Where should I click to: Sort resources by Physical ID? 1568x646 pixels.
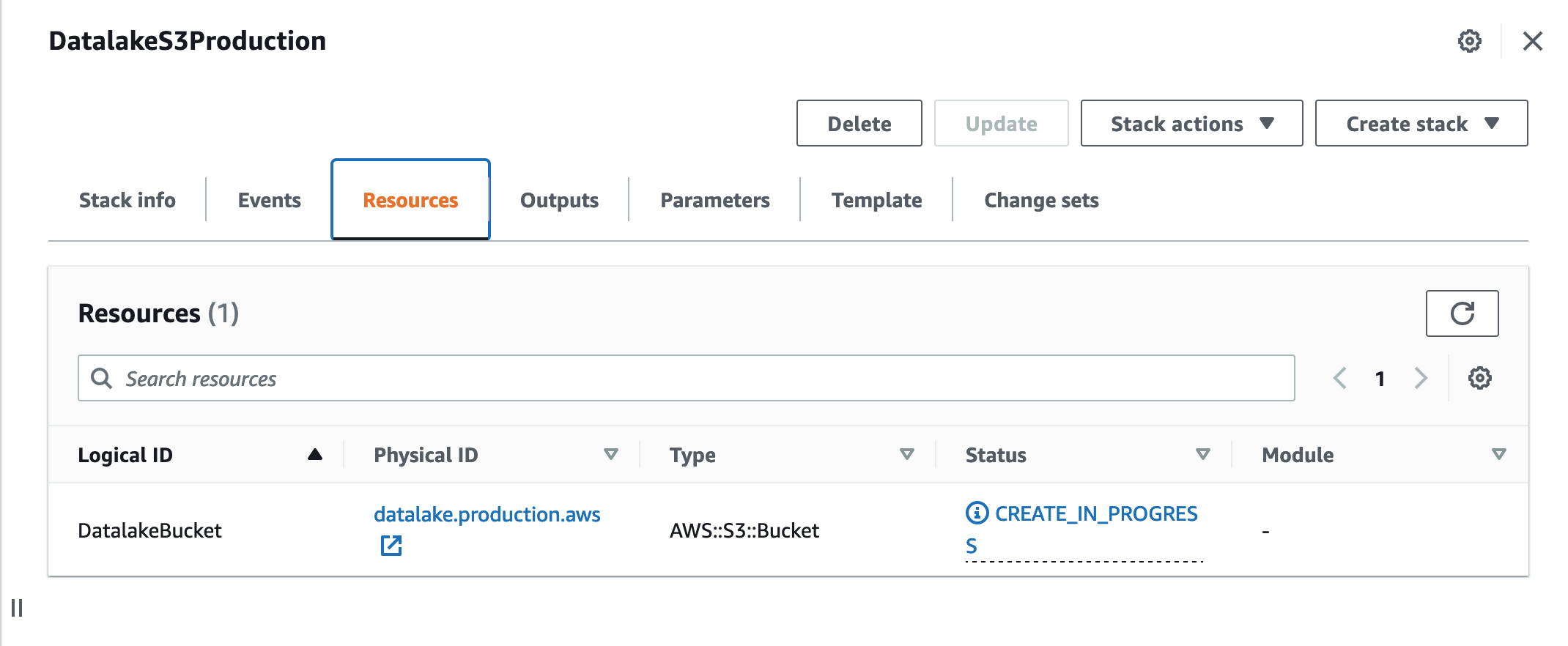point(610,454)
